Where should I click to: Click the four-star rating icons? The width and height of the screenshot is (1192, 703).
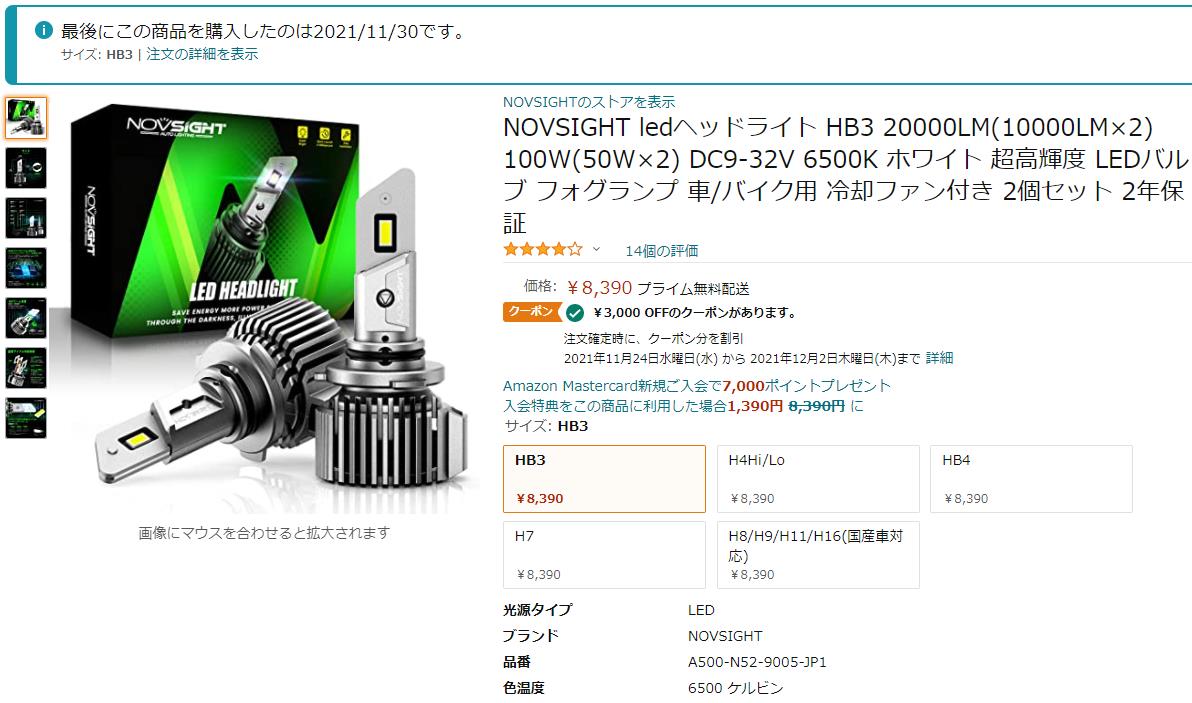click(543, 249)
